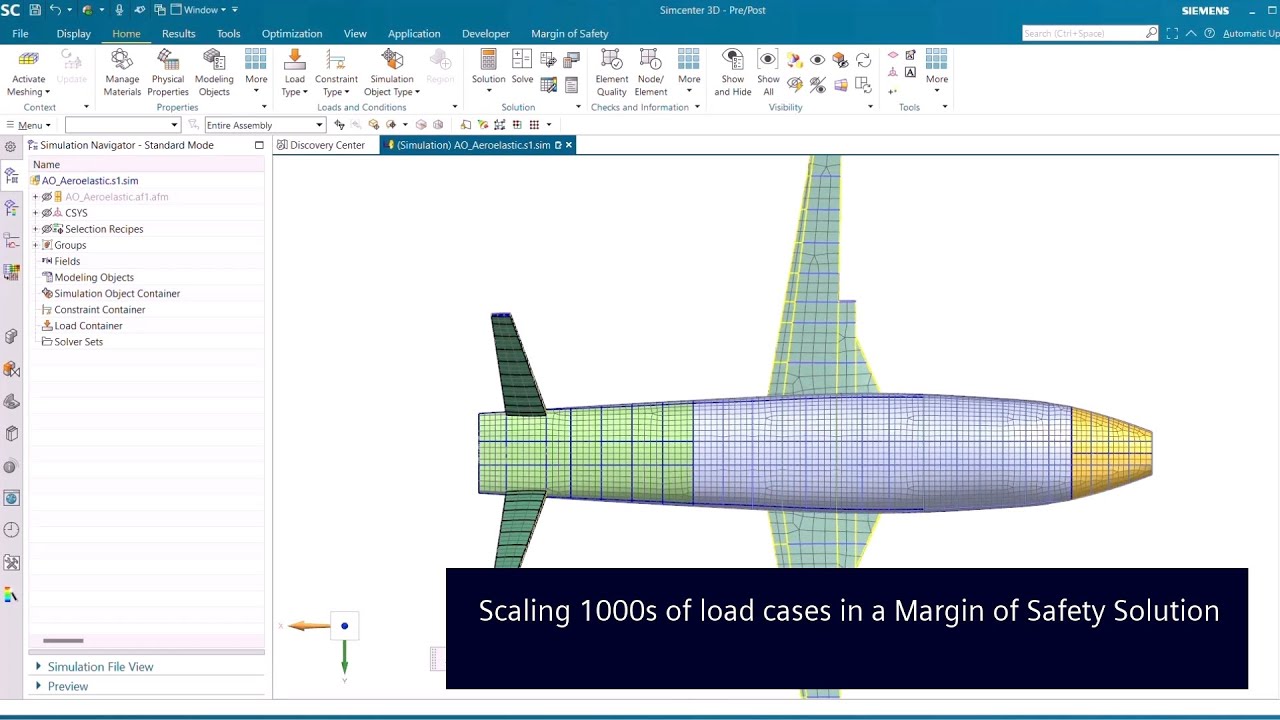Click the Load Type icon
Image resolution: width=1280 pixels, height=720 pixels.
pos(294,60)
